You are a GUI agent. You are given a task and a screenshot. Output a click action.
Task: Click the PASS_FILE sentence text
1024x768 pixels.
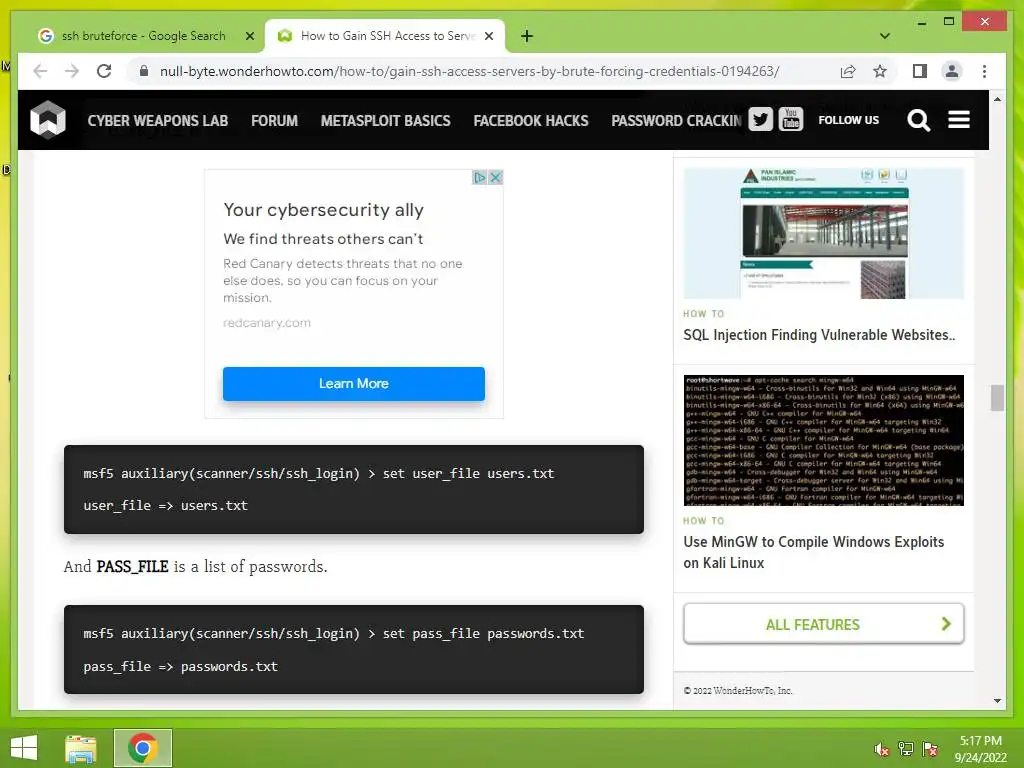[x=195, y=566]
